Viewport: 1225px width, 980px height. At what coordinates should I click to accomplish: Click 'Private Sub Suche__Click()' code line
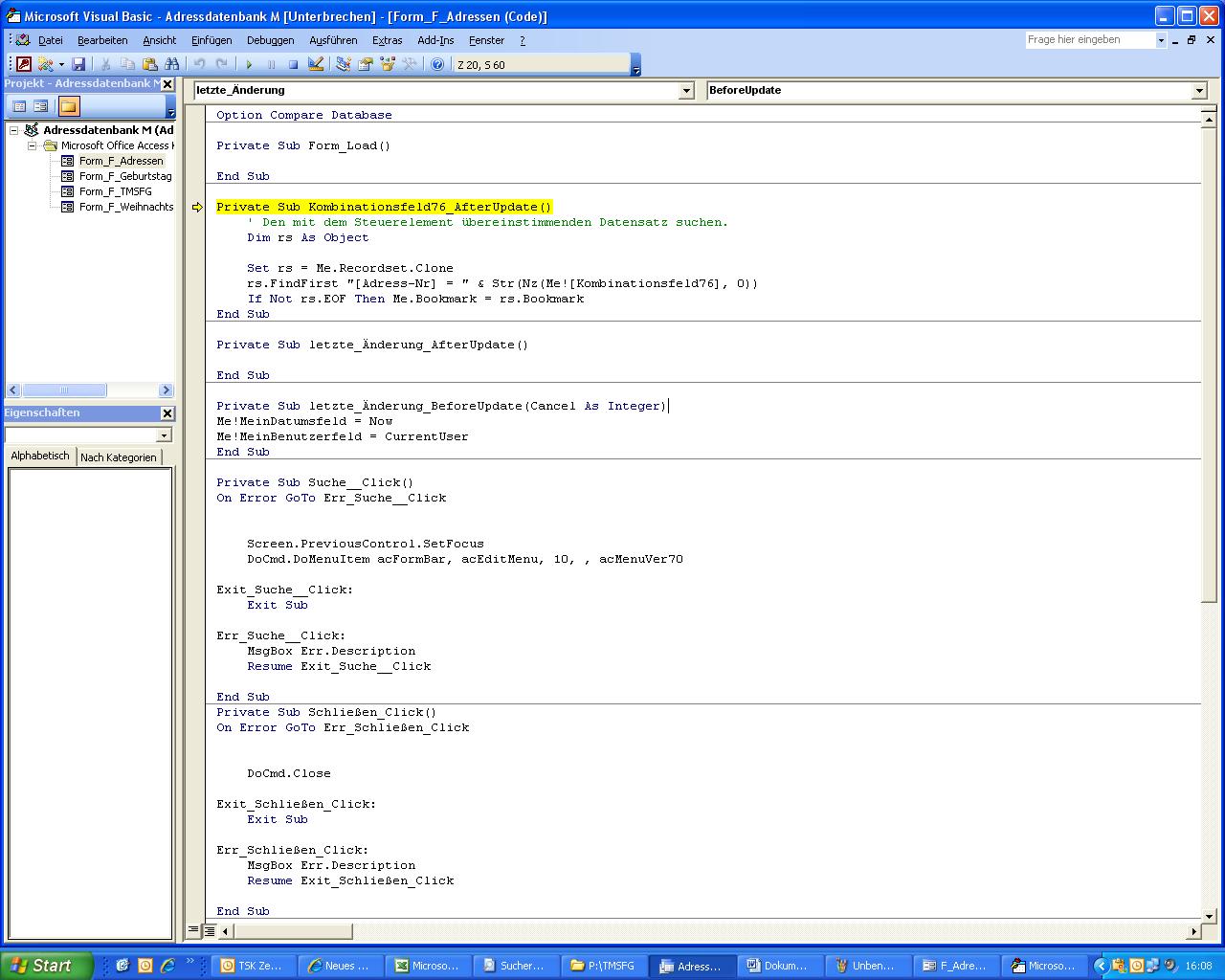click(x=315, y=482)
